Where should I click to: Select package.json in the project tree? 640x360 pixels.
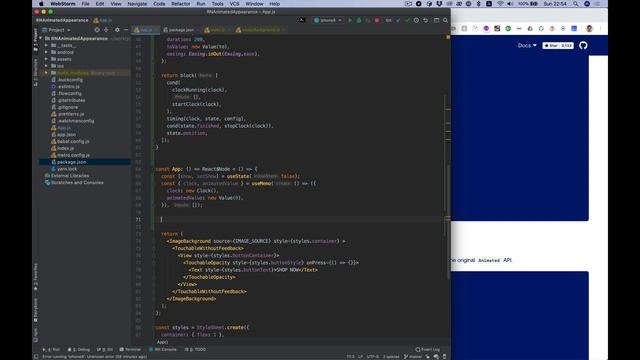pos(85,162)
